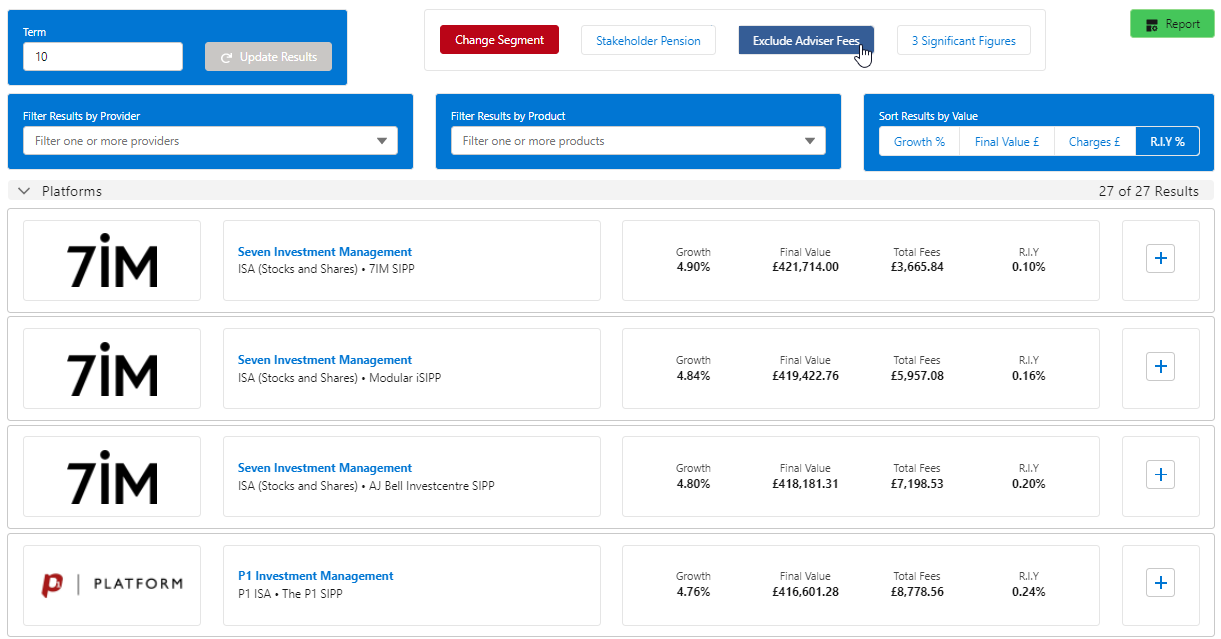Open Seven Investment Management link for Modular iSIPP
Image resolution: width=1221 pixels, height=639 pixels.
tap(325, 360)
